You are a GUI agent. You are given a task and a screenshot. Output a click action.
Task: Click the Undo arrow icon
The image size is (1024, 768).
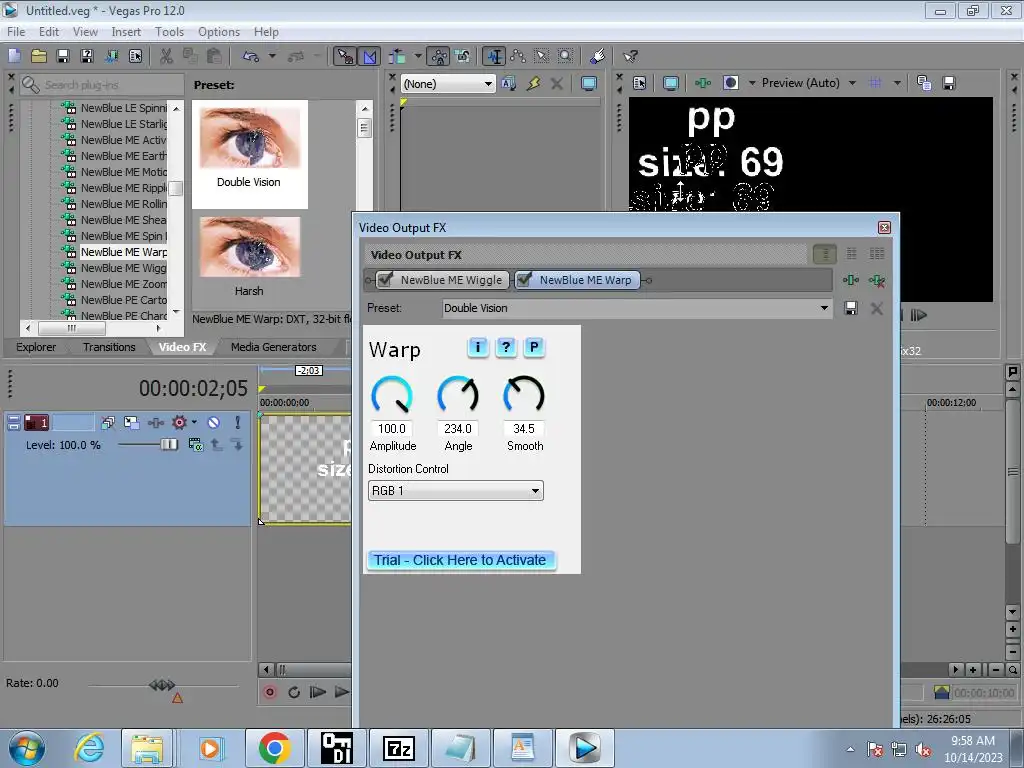(x=251, y=57)
